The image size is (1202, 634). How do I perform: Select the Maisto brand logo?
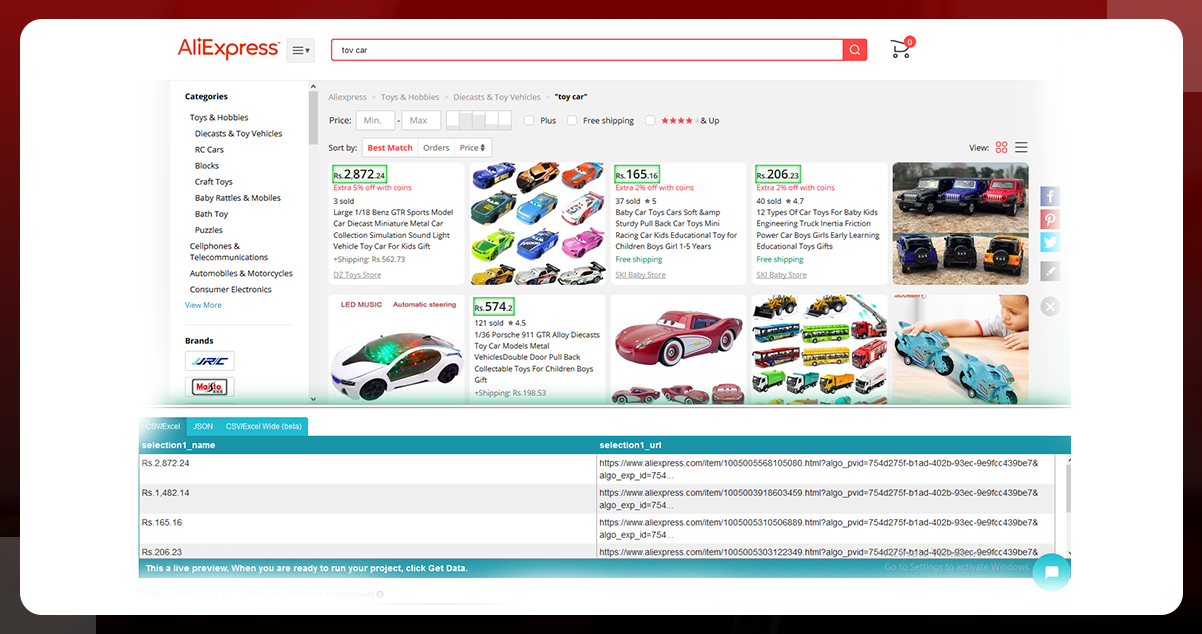point(210,386)
